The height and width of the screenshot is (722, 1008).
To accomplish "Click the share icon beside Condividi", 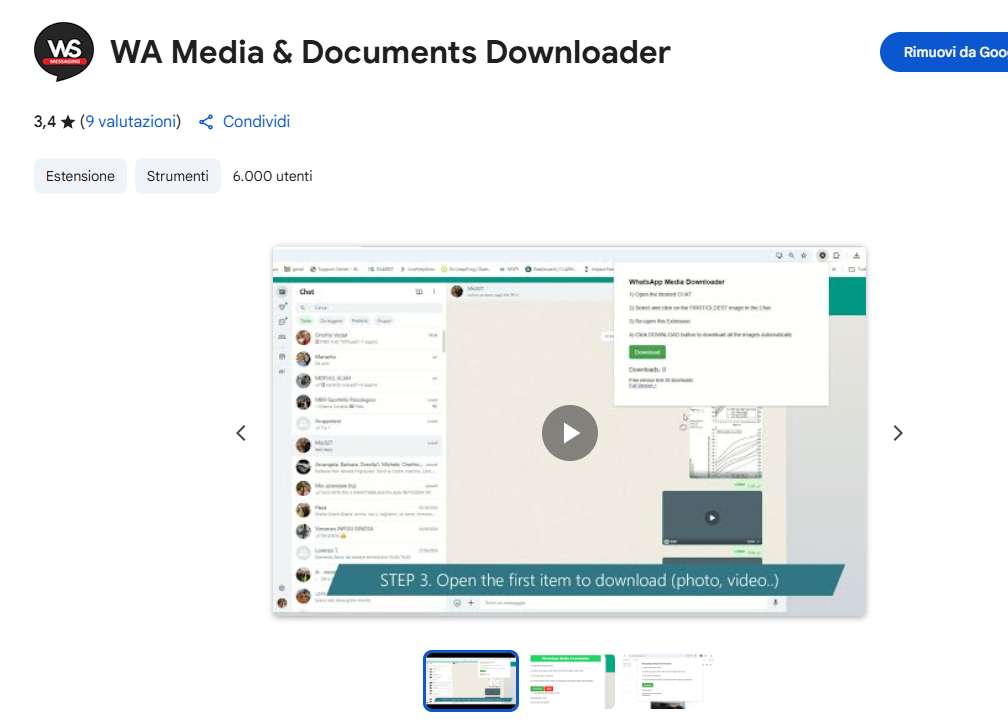I will pos(206,122).
